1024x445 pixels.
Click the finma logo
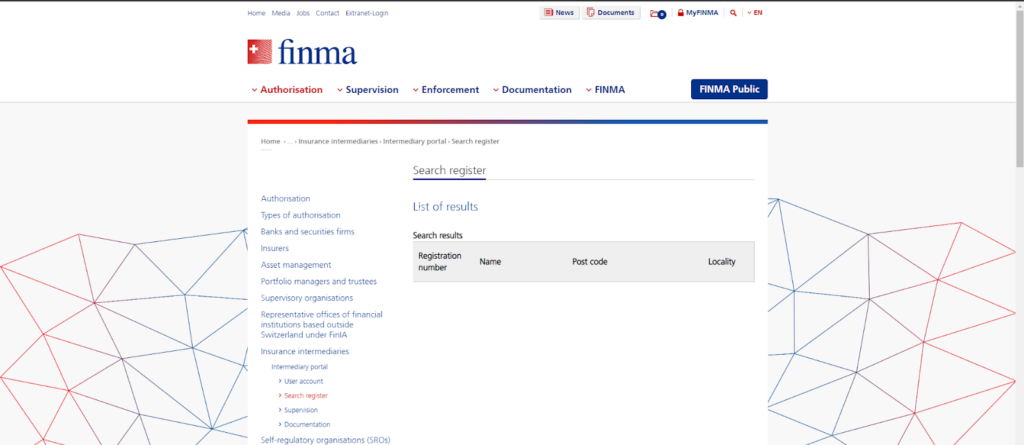coord(302,52)
